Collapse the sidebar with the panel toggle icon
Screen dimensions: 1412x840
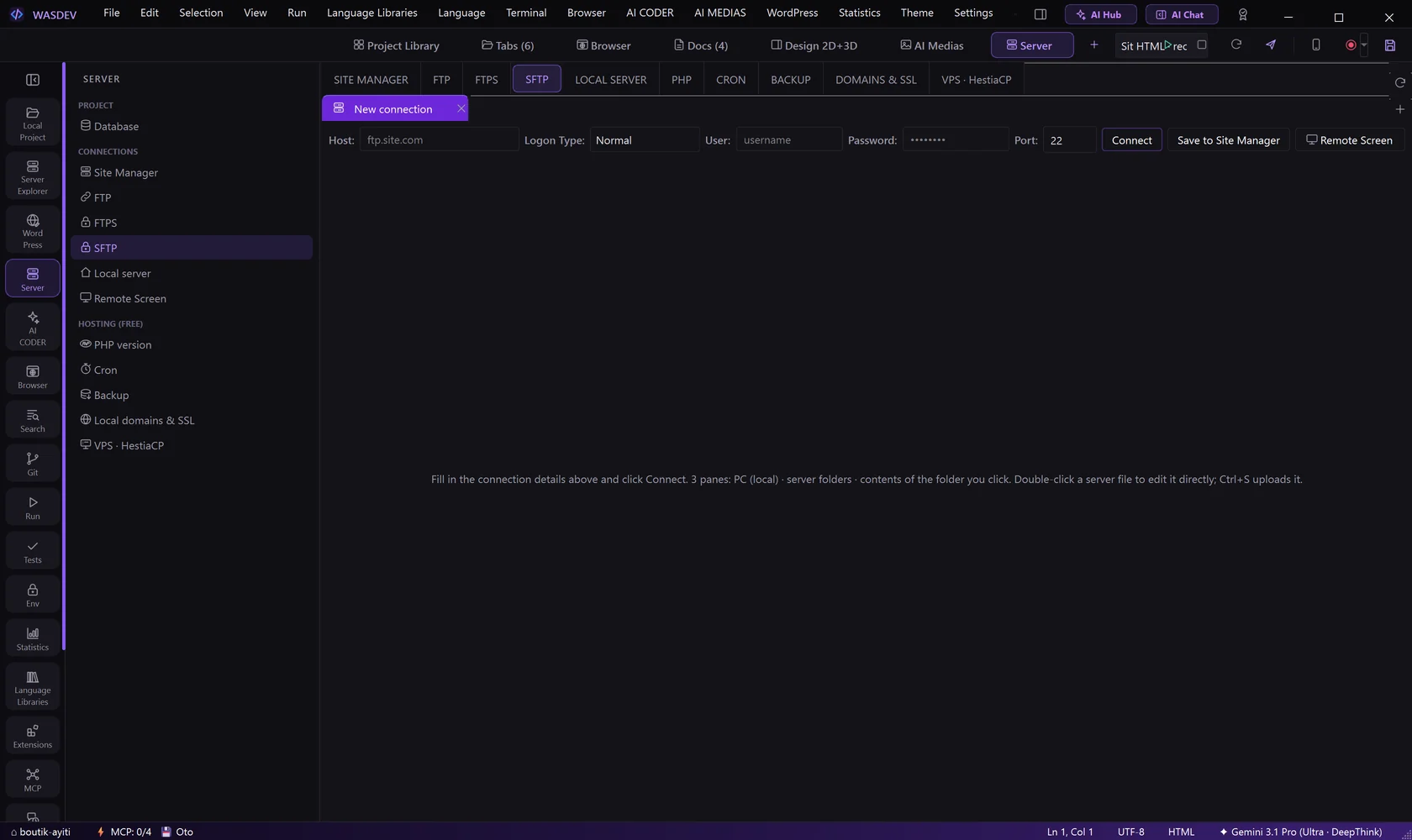pos(33,80)
